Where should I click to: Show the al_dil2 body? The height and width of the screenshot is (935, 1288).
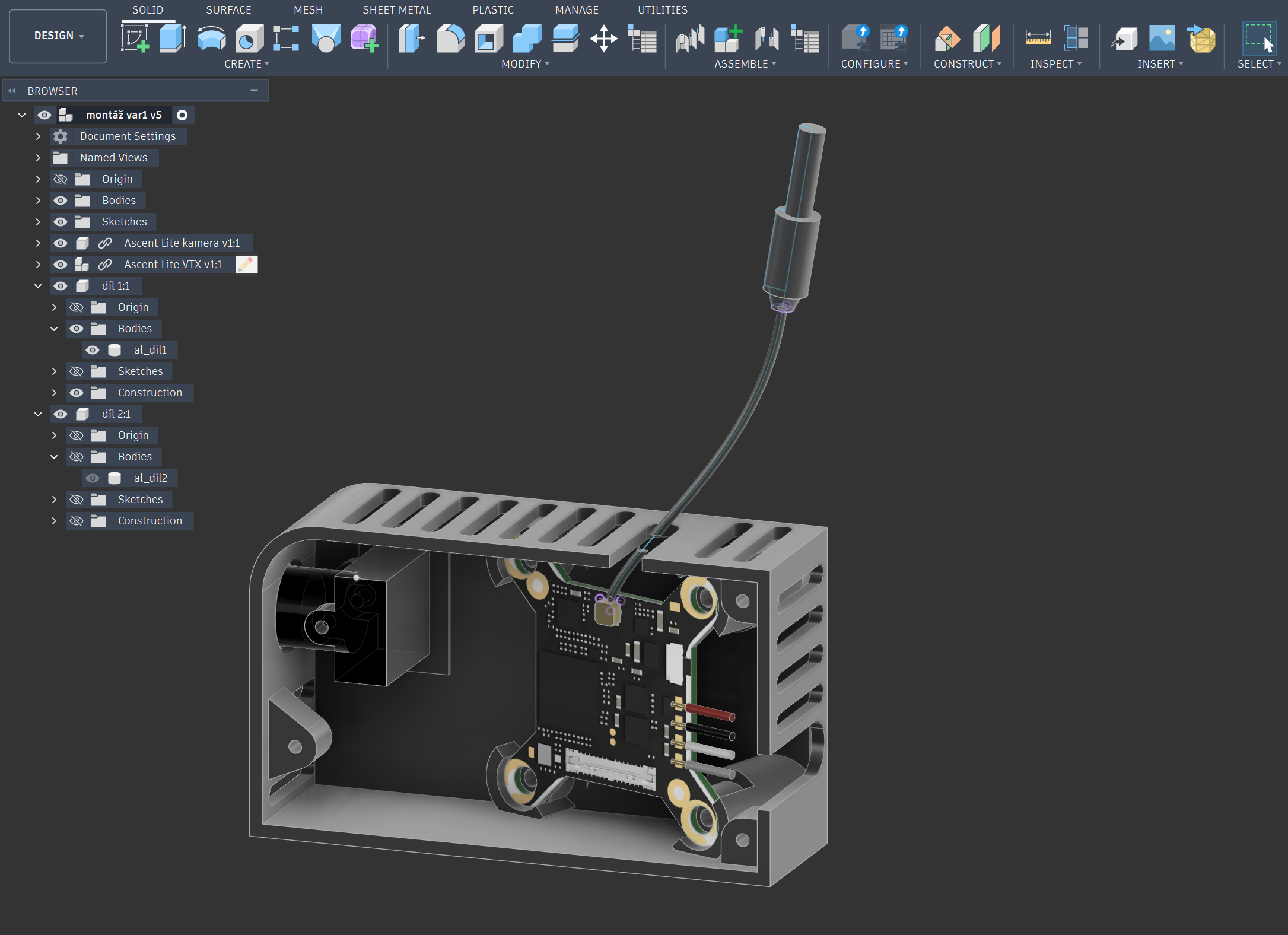[x=93, y=478]
